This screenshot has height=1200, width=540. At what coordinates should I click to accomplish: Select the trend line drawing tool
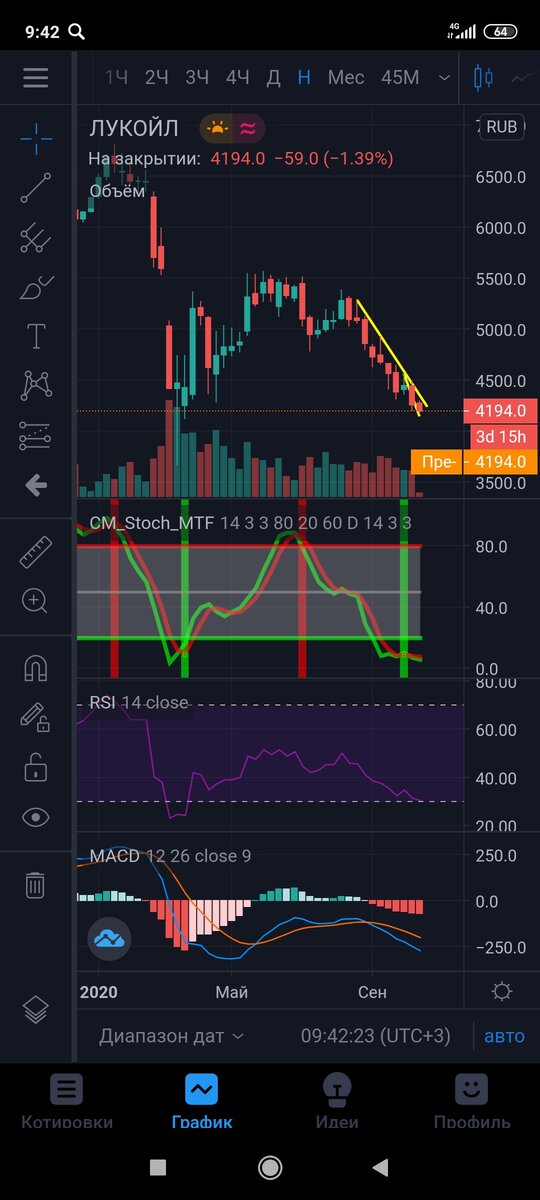(36, 187)
